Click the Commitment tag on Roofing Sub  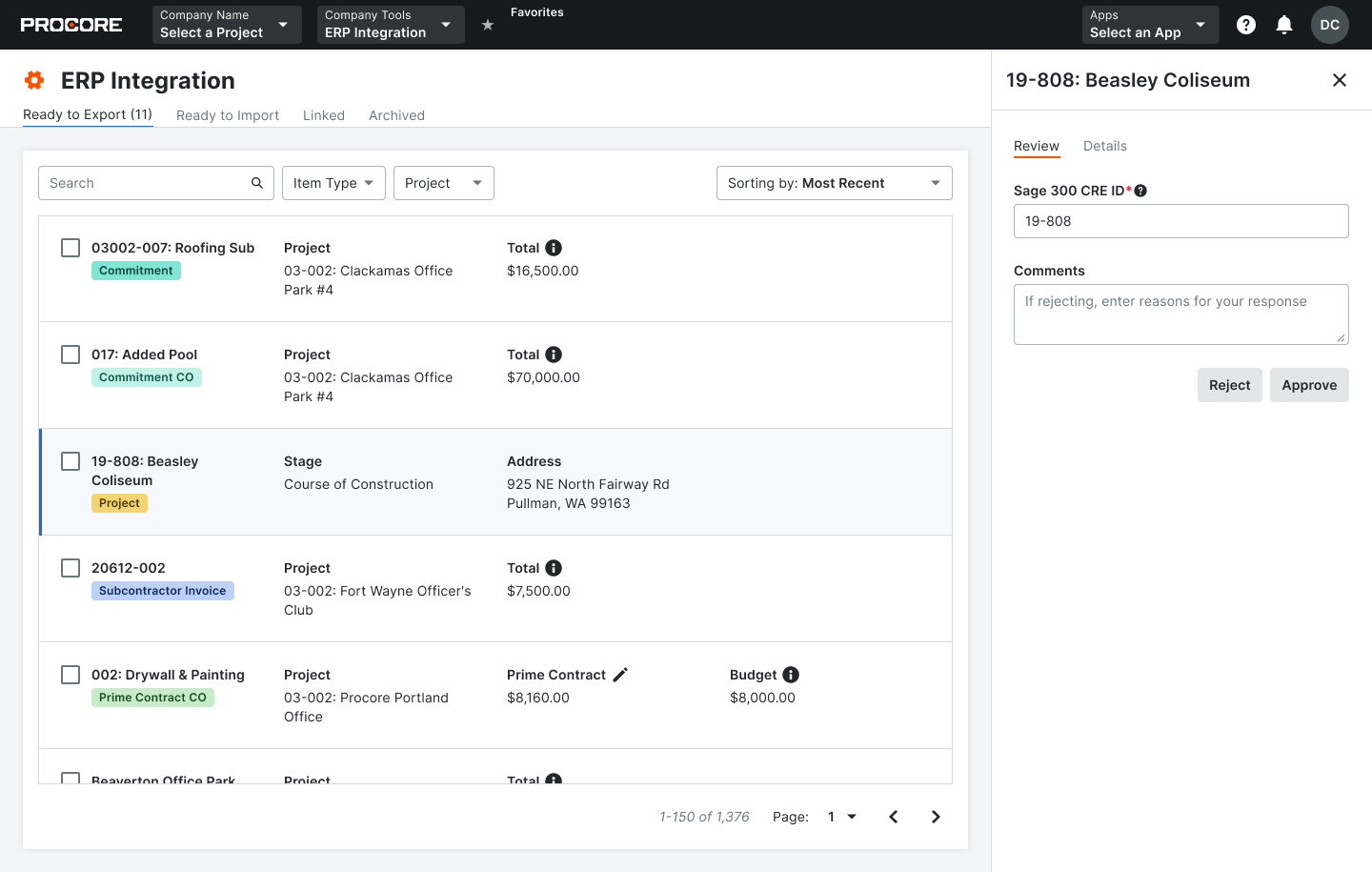coord(136,271)
